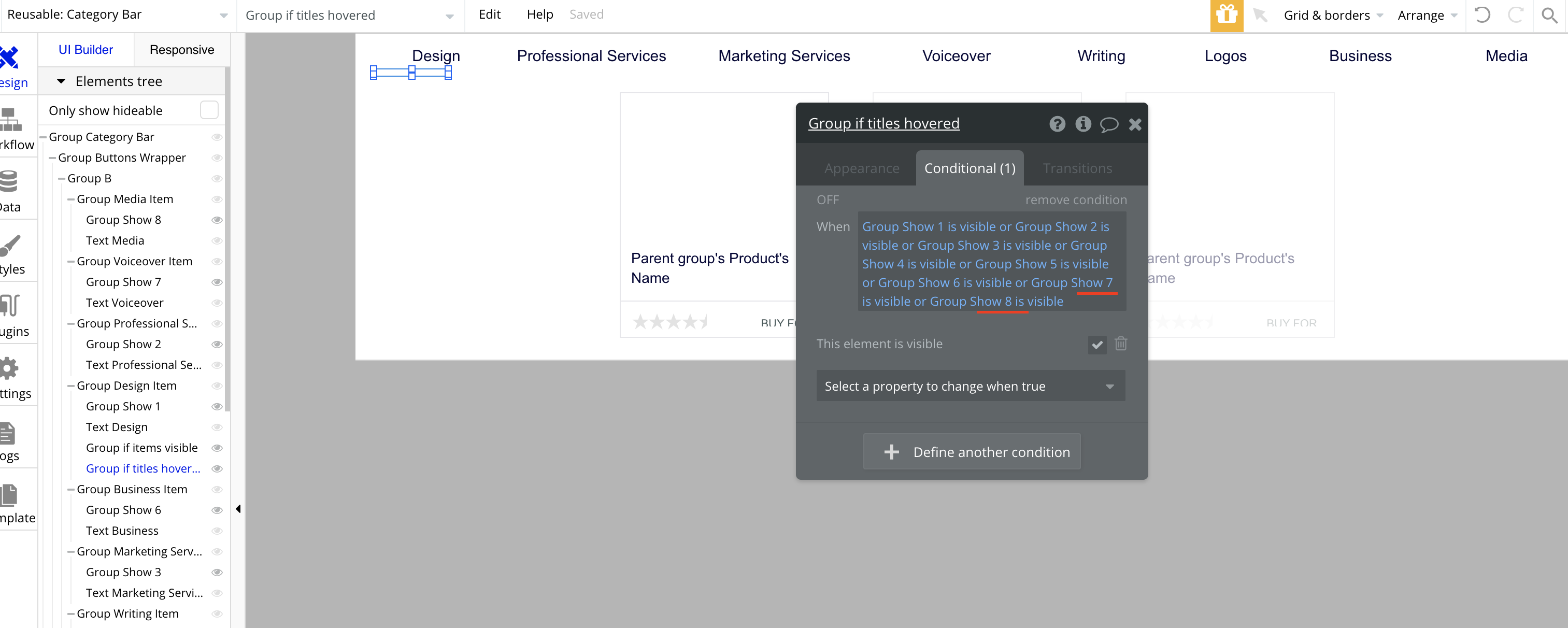Viewport: 1568px width, 628px height.
Task: Toggle the 'This element is visible' checkbox
Action: point(1097,345)
